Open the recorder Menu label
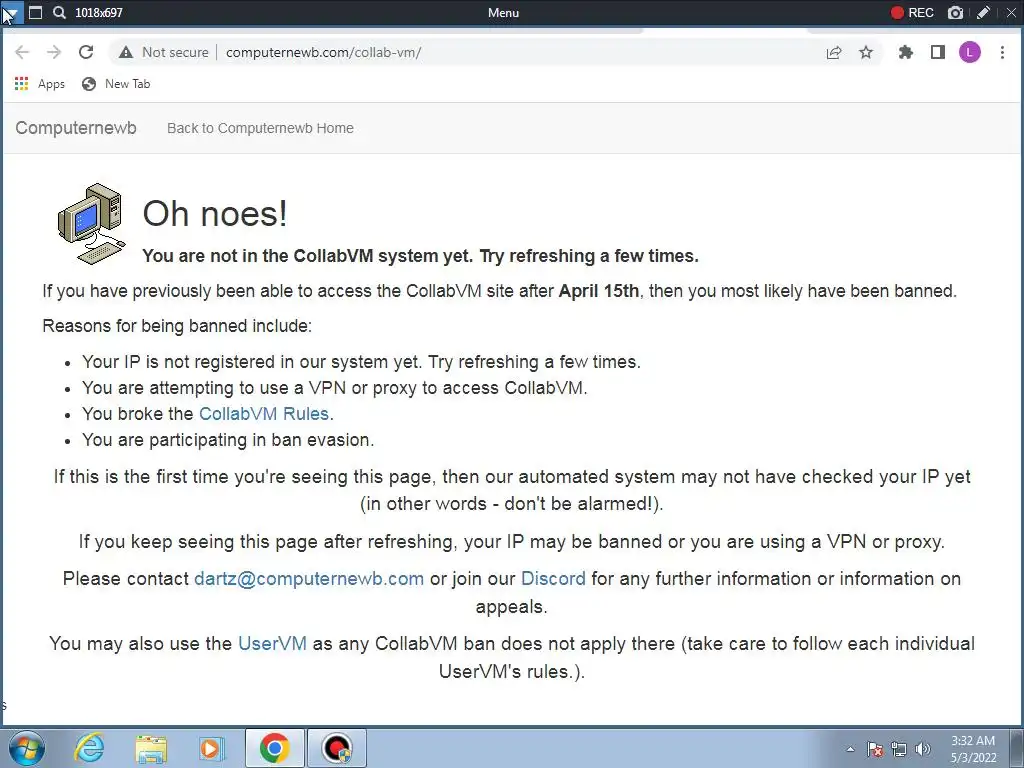The image size is (1024, 768). click(503, 12)
